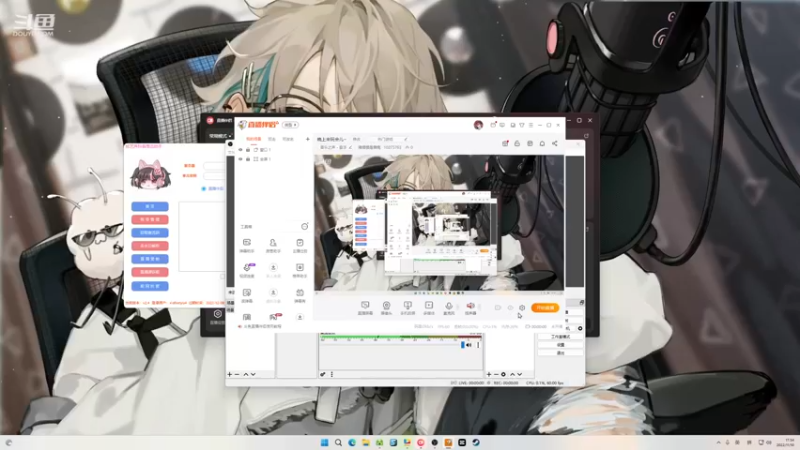Show hidden tray icons chevron
800x450 pixels.
click(x=719, y=442)
